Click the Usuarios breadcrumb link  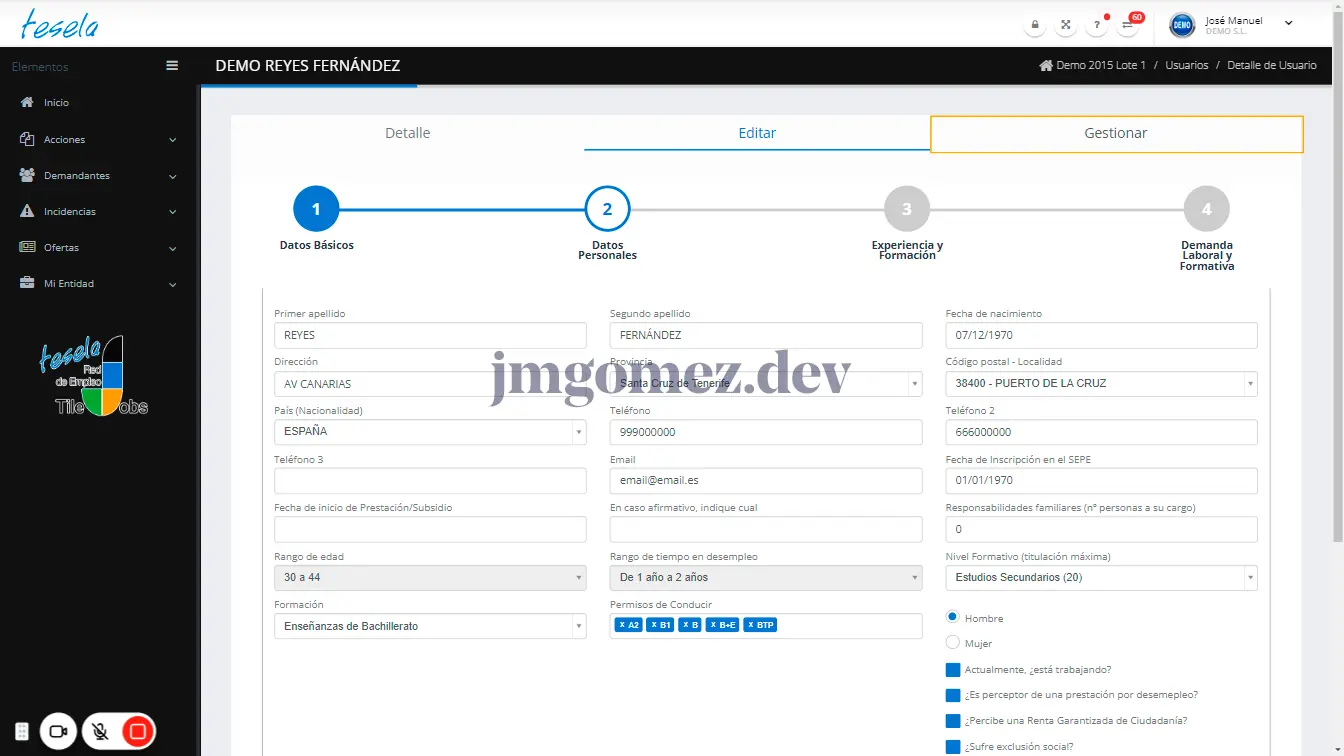click(x=1186, y=65)
